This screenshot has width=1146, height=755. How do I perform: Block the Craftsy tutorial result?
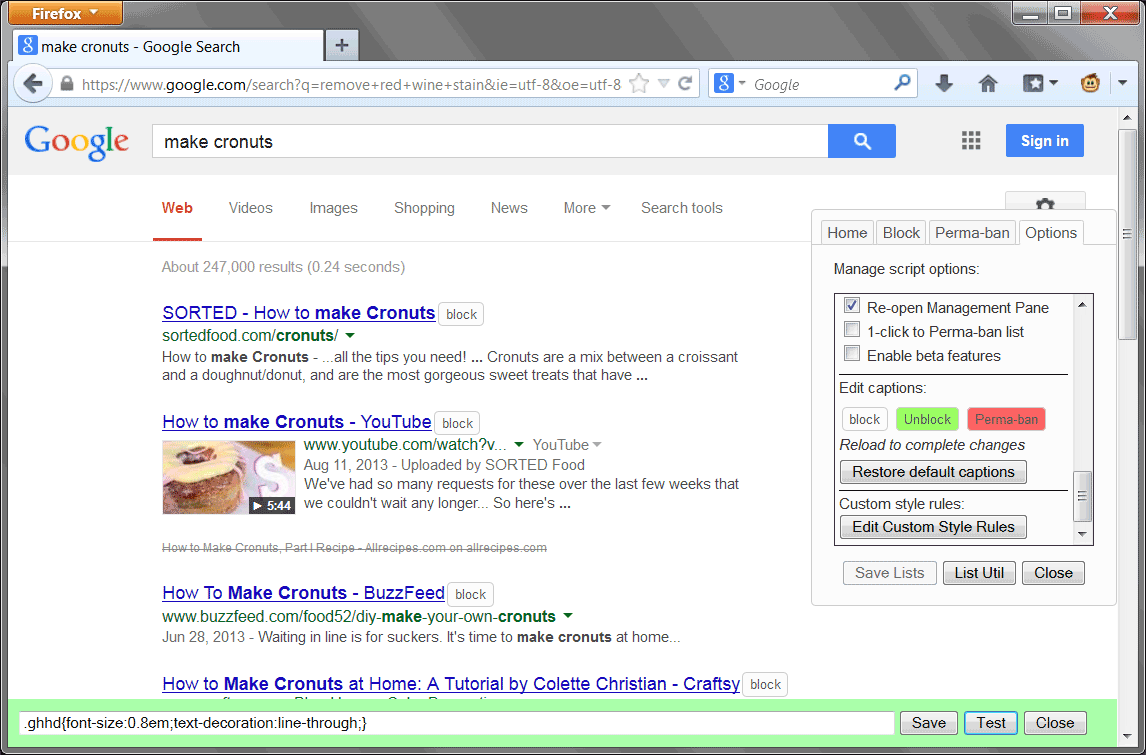coord(765,685)
